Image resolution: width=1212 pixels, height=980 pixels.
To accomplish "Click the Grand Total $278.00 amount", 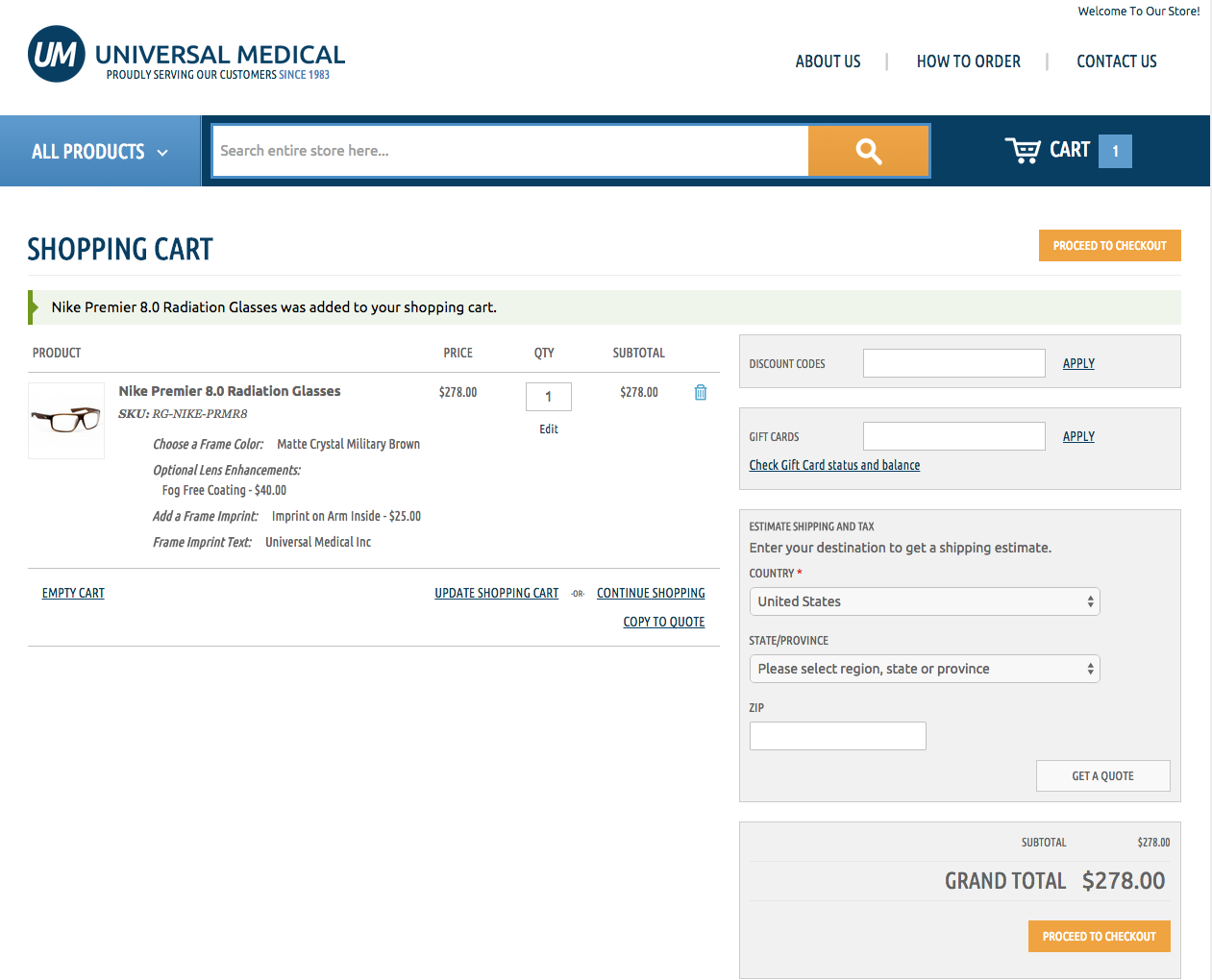I will click(1124, 881).
